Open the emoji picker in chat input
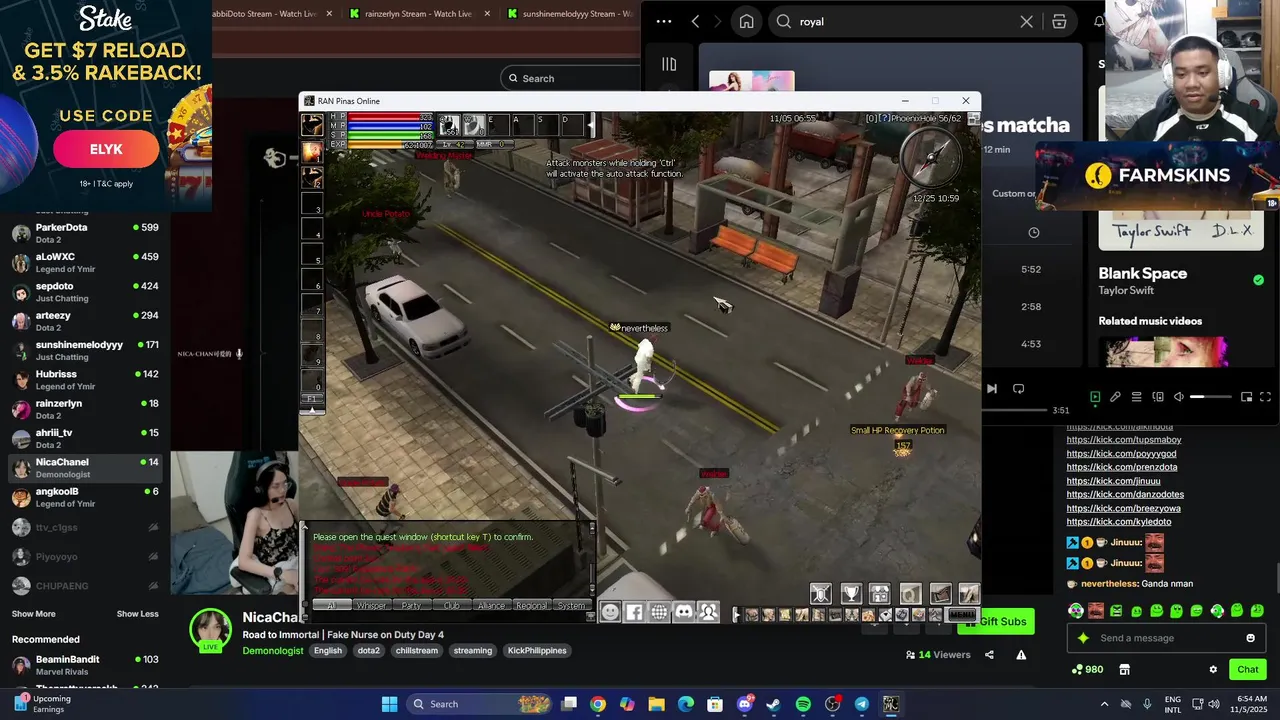 (1250, 638)
